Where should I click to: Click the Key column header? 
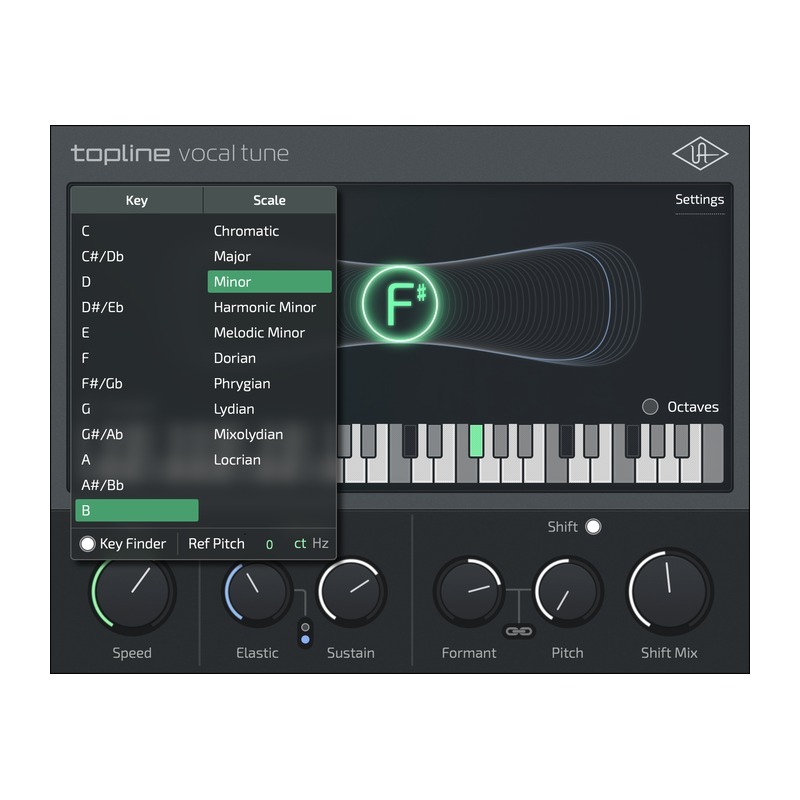(137, 200)
